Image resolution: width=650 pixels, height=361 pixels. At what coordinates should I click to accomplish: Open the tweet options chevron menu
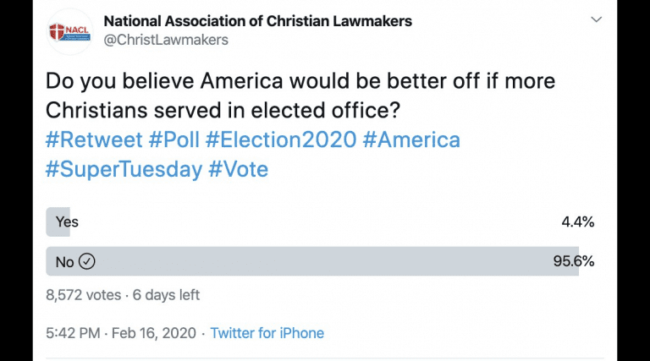click(x=596, y=19)
